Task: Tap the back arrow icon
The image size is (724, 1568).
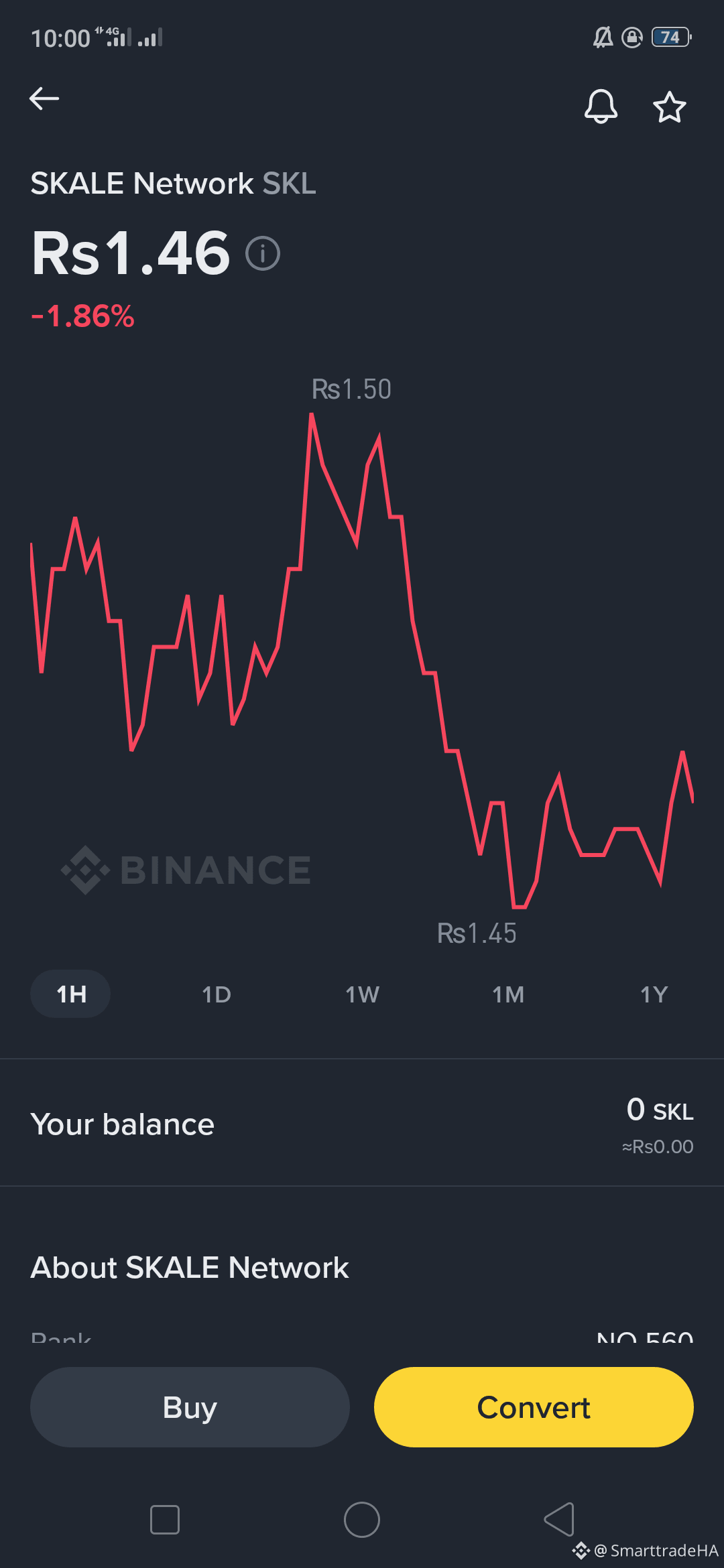Action: (x=44, y=99)
